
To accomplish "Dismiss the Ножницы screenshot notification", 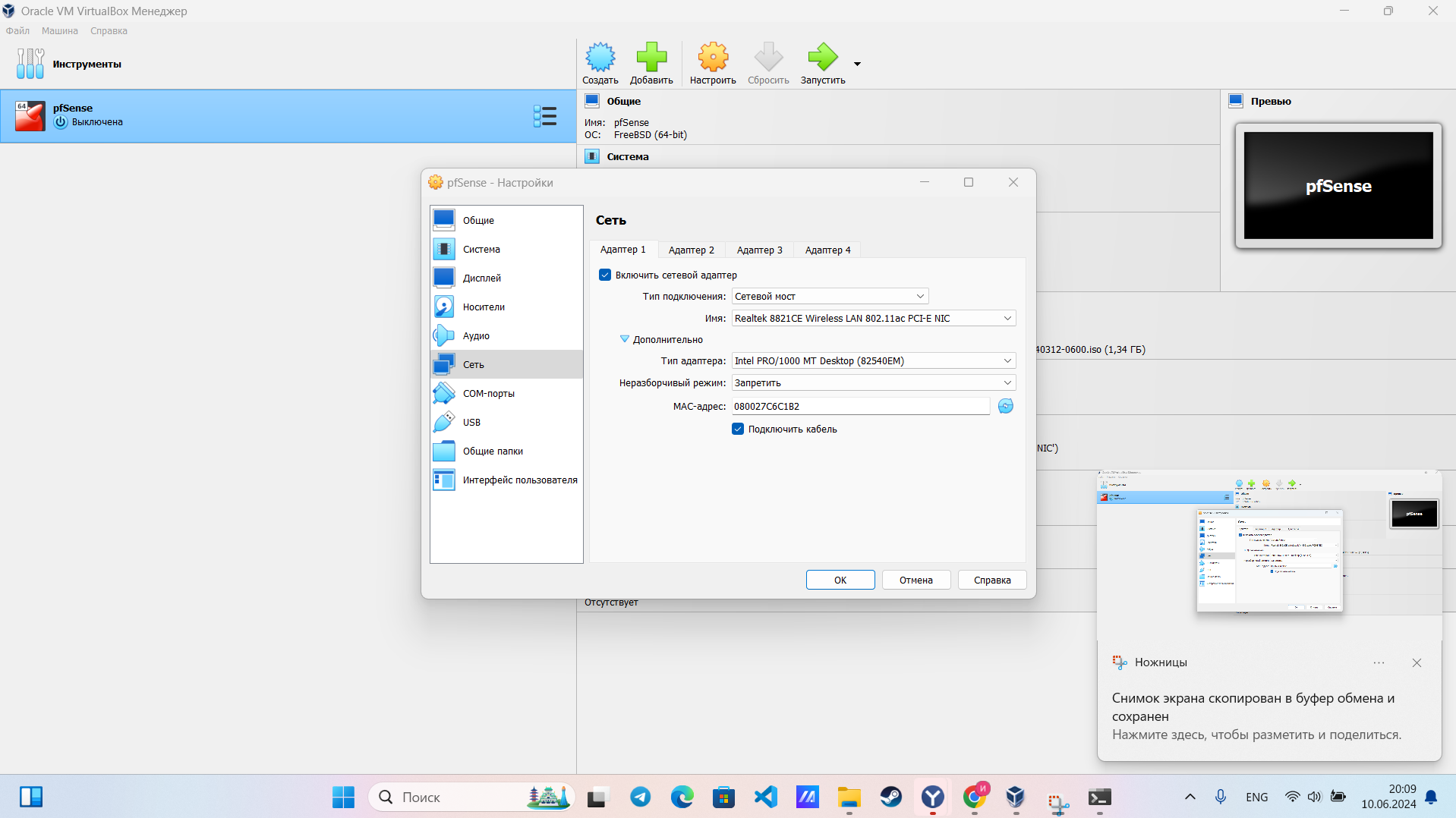I will (1417, 662).
